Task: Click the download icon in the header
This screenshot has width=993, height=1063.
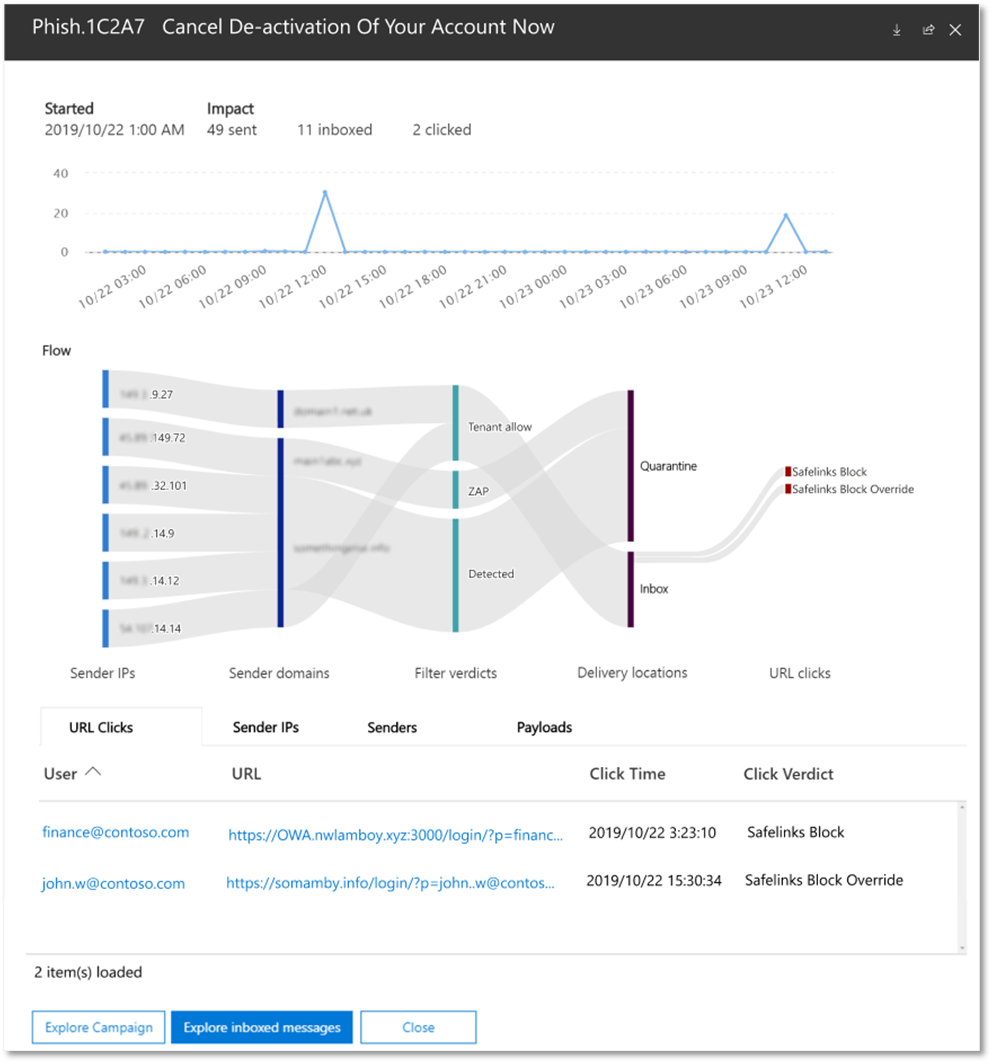Action: (896, 30)
